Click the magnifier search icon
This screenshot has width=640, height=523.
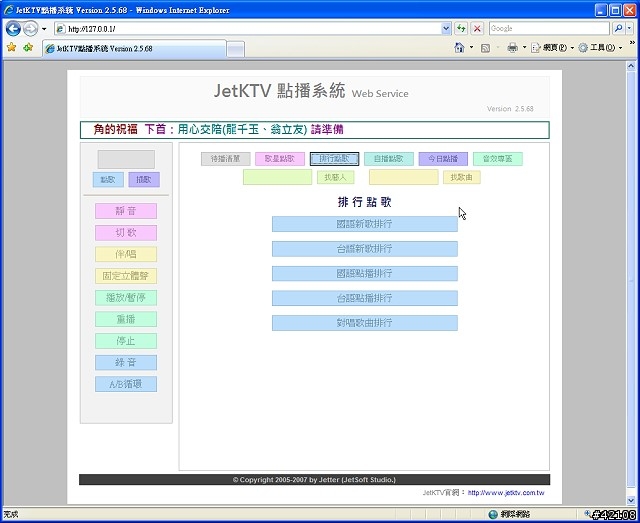[618, 28]
